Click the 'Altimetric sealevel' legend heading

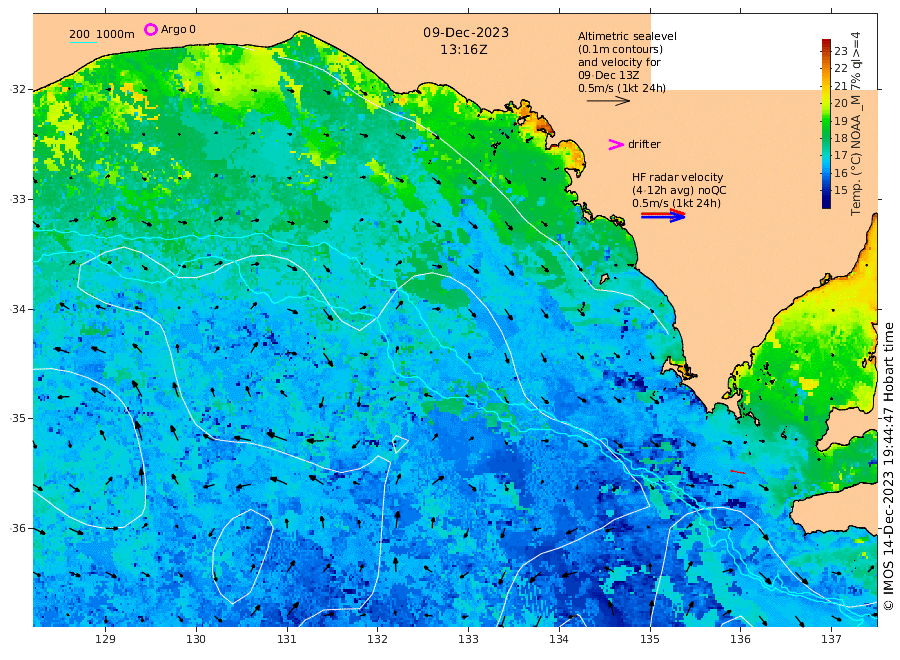(x=627, y=36)
